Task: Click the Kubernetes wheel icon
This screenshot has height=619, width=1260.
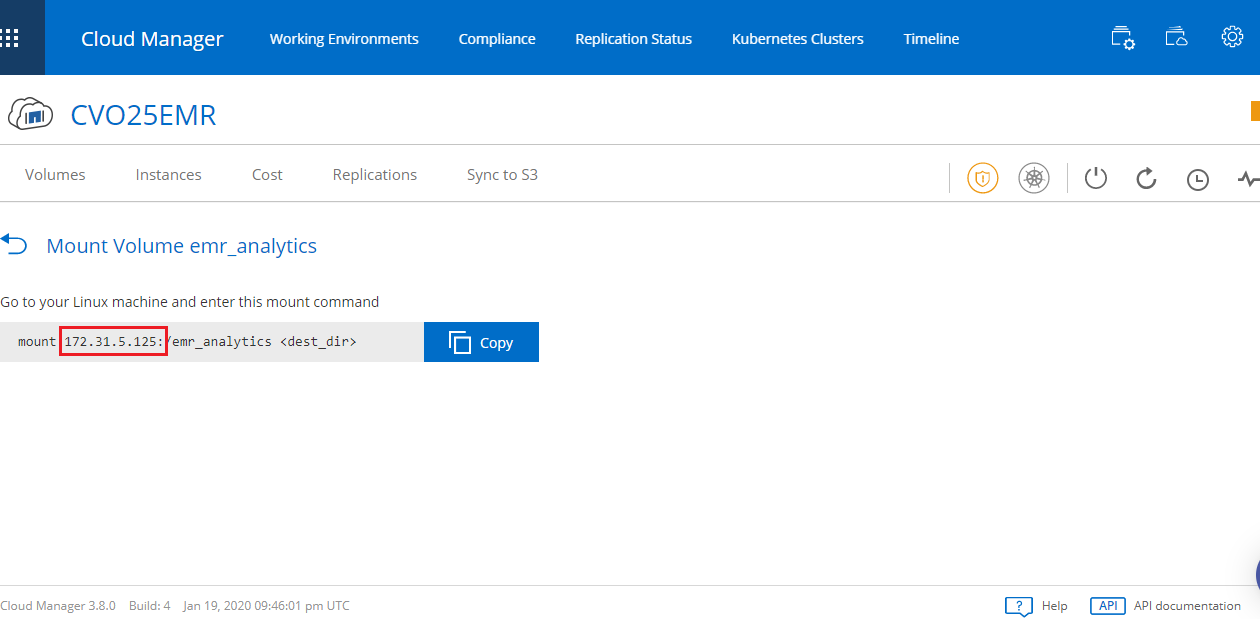Action: pyautogui.click(x=1034, y=178)
